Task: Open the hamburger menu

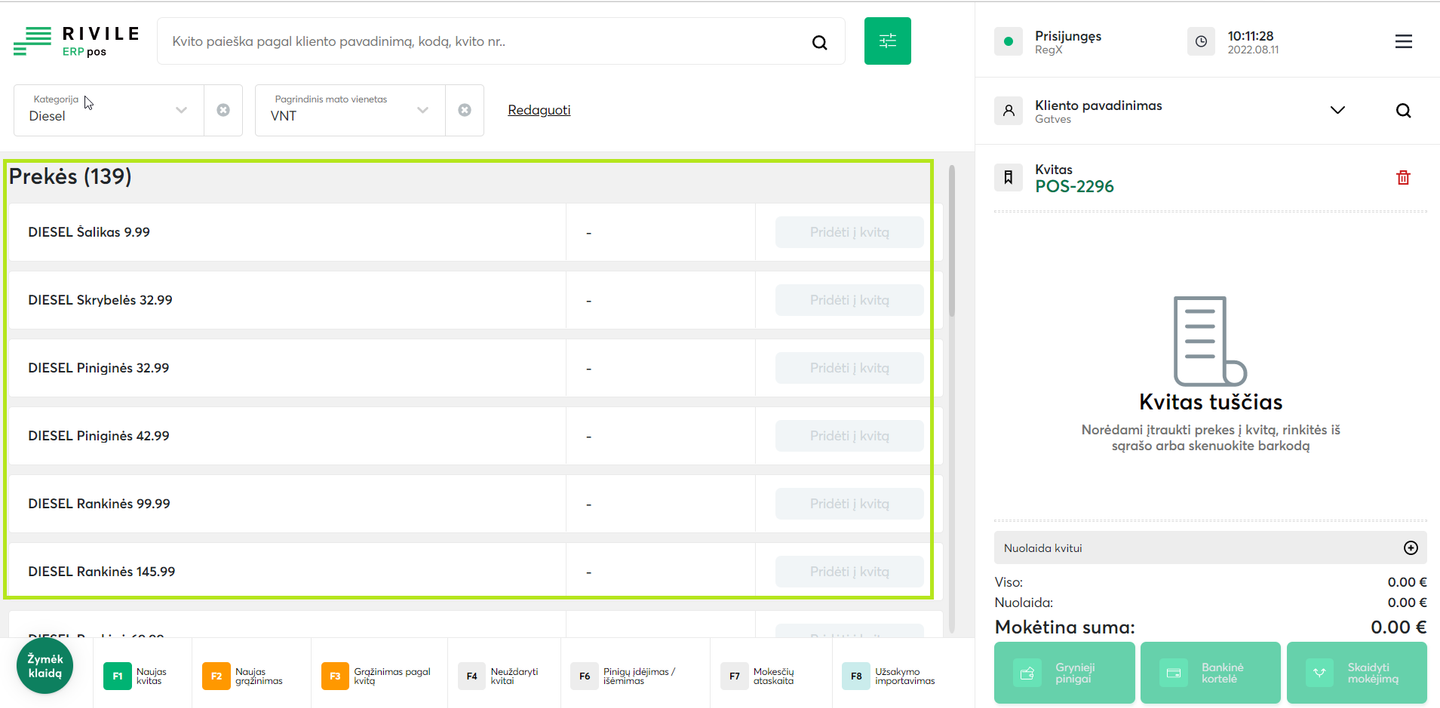Action: pyautogui.click(x=1403, y=41)
